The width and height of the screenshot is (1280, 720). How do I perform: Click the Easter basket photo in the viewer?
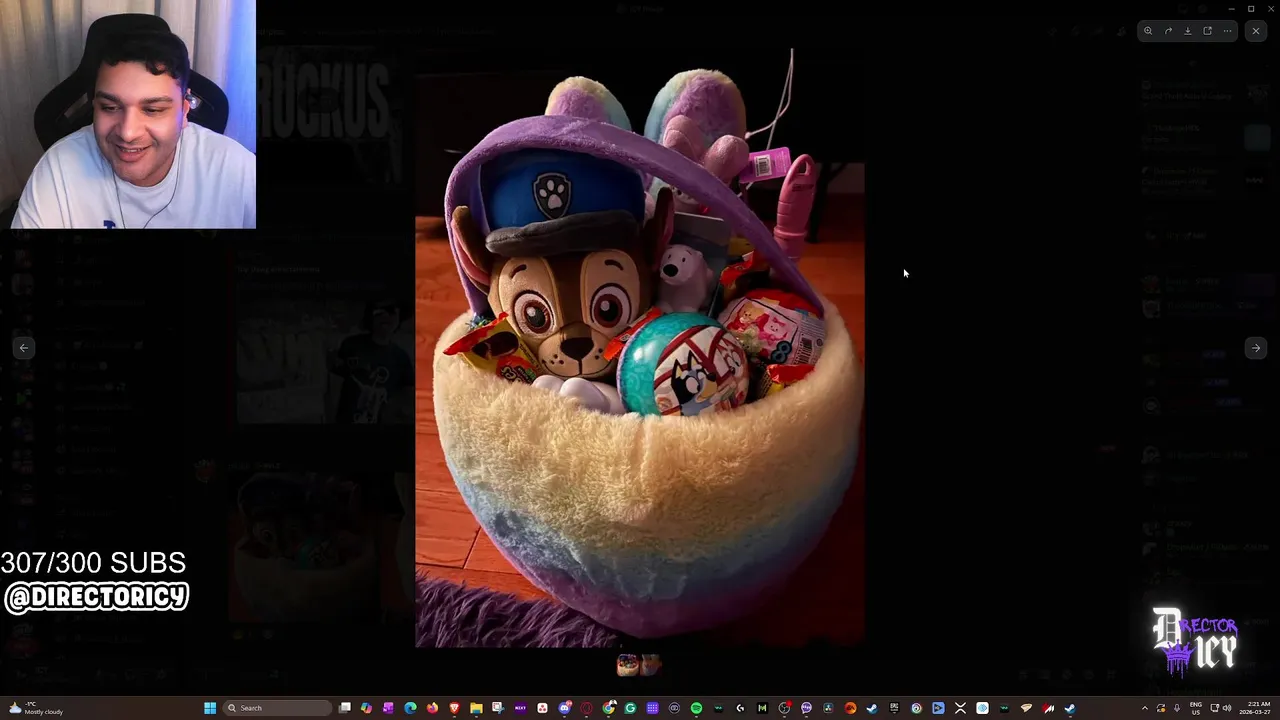640,347
